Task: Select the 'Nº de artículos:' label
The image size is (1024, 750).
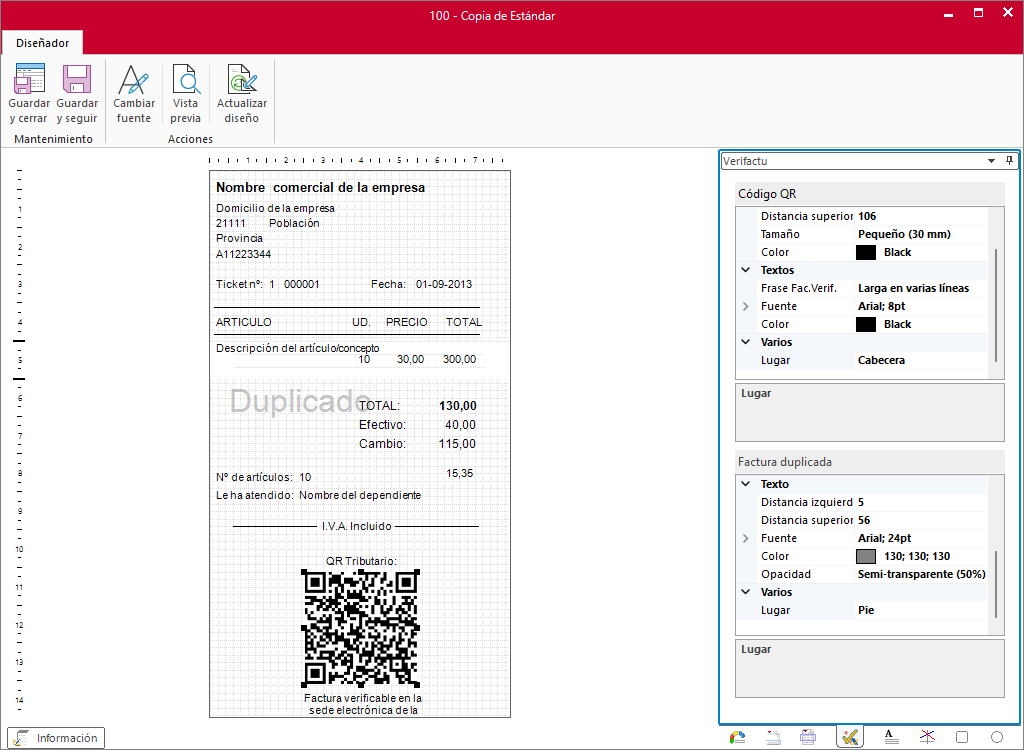Action: click(255, 478)
